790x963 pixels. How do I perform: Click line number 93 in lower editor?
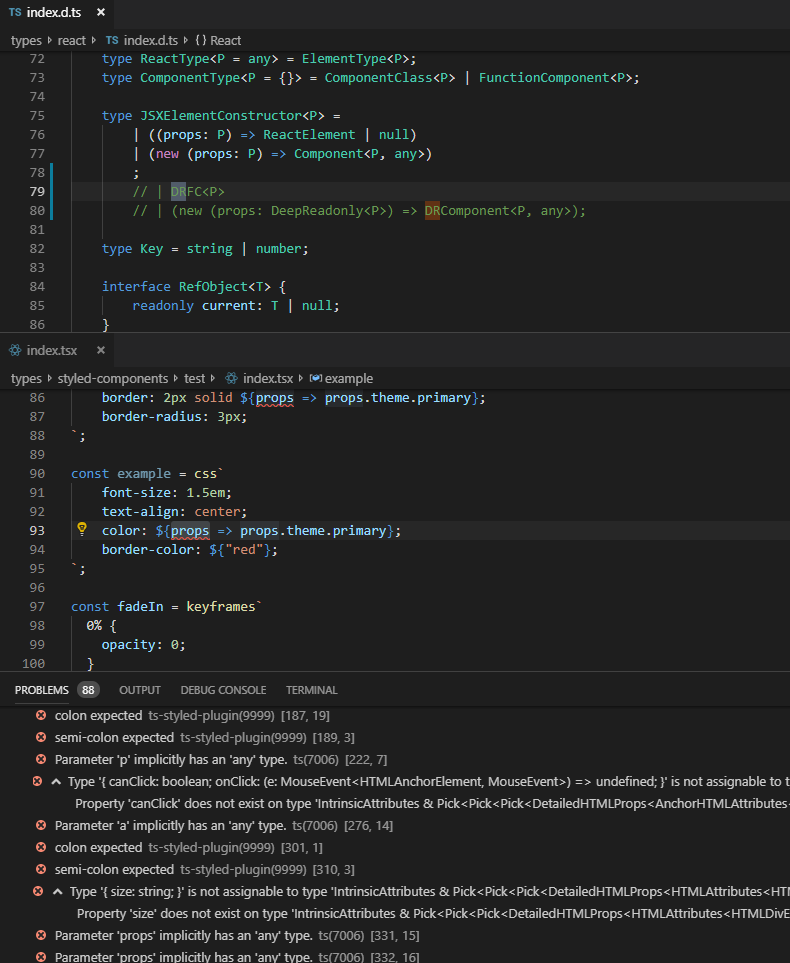click(x=37, y=530)
